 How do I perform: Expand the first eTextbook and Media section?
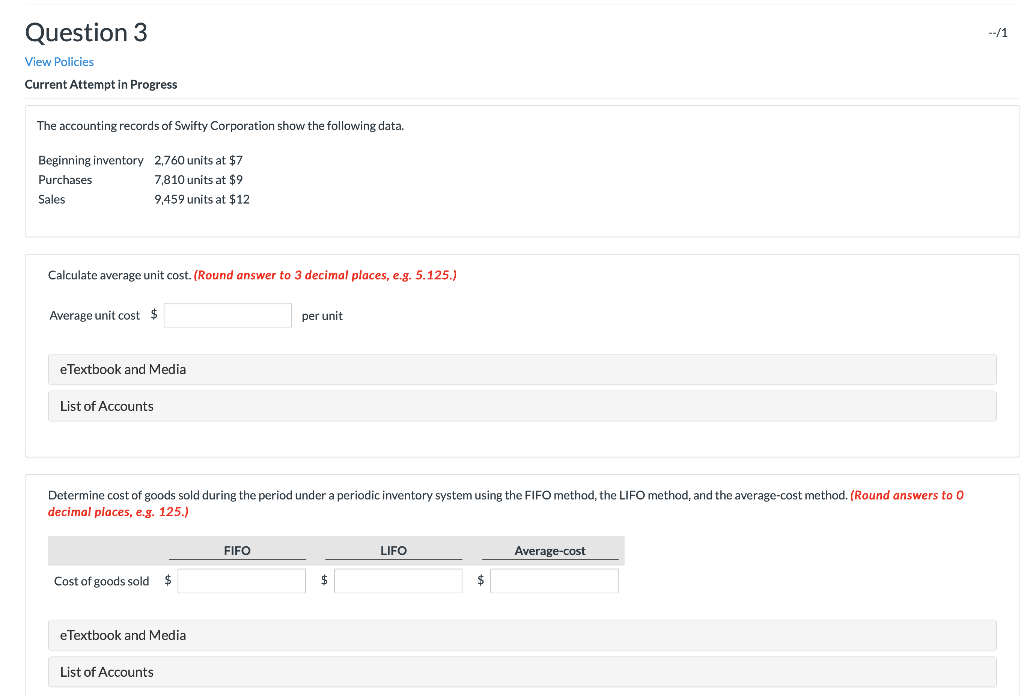123,369
